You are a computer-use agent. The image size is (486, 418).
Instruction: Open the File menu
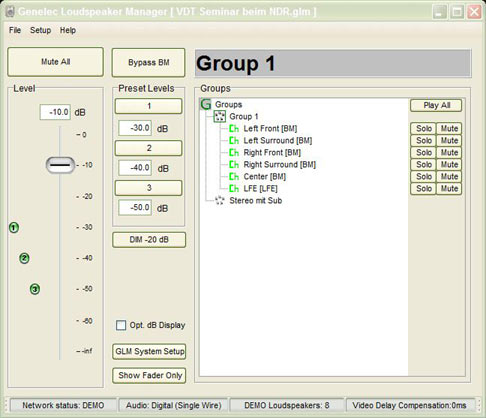pyautogui.click(x=15, y=30)
